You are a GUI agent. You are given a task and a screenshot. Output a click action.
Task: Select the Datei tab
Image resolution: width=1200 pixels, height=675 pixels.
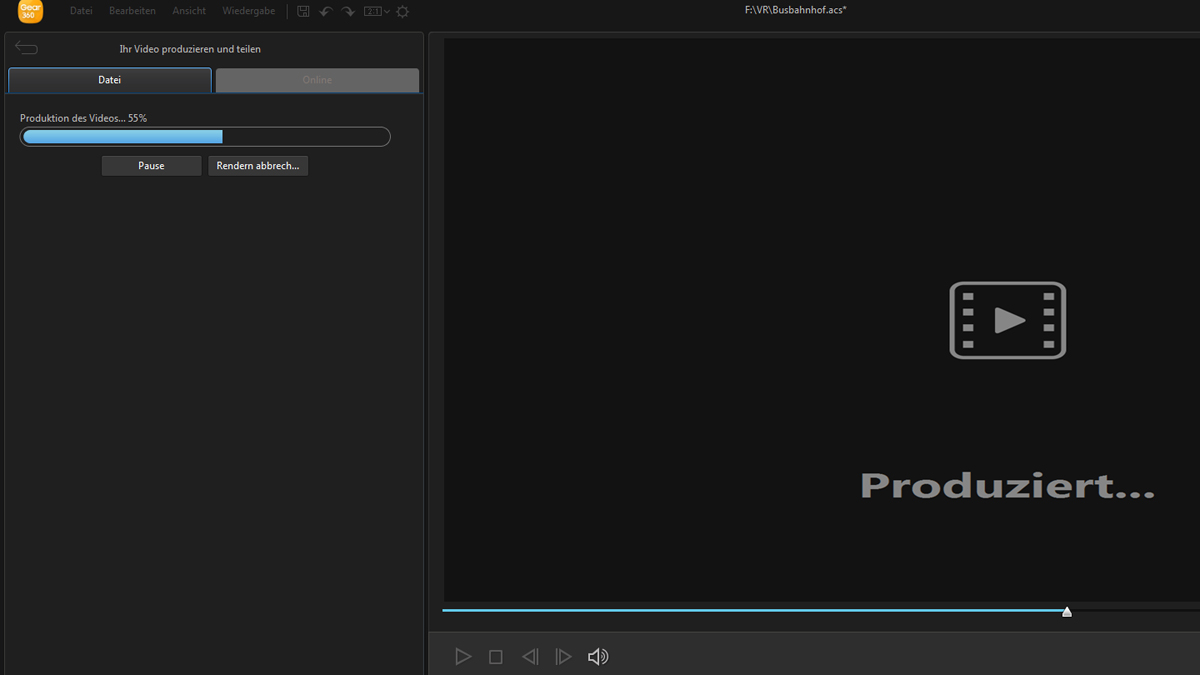(110, 80)
